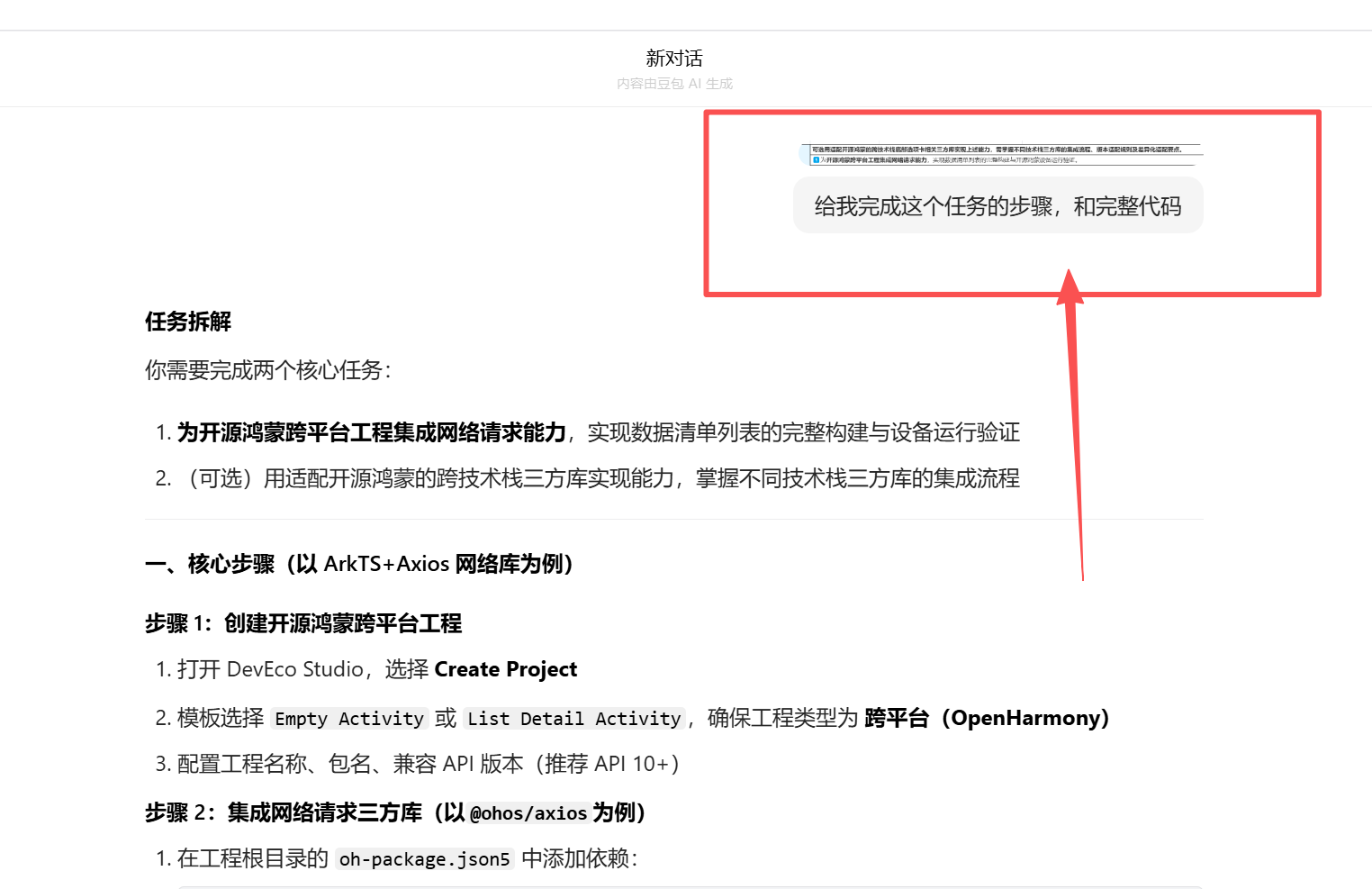1372x889 pixels.
Task: Click the user message bubble asking for steps
Action: point(997,205)
